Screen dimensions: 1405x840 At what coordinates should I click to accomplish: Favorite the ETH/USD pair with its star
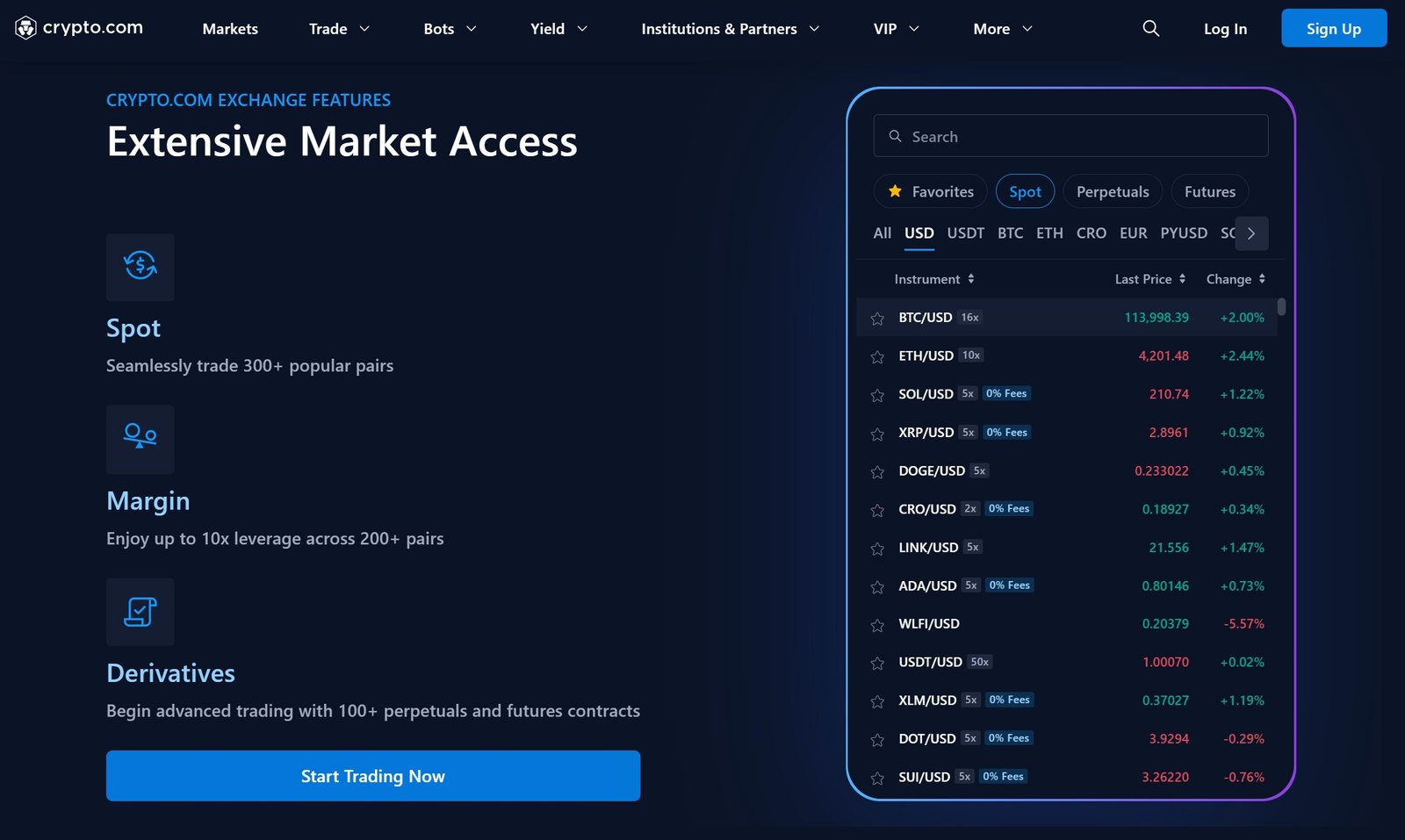pyautogui.click(x=876, y=356)
